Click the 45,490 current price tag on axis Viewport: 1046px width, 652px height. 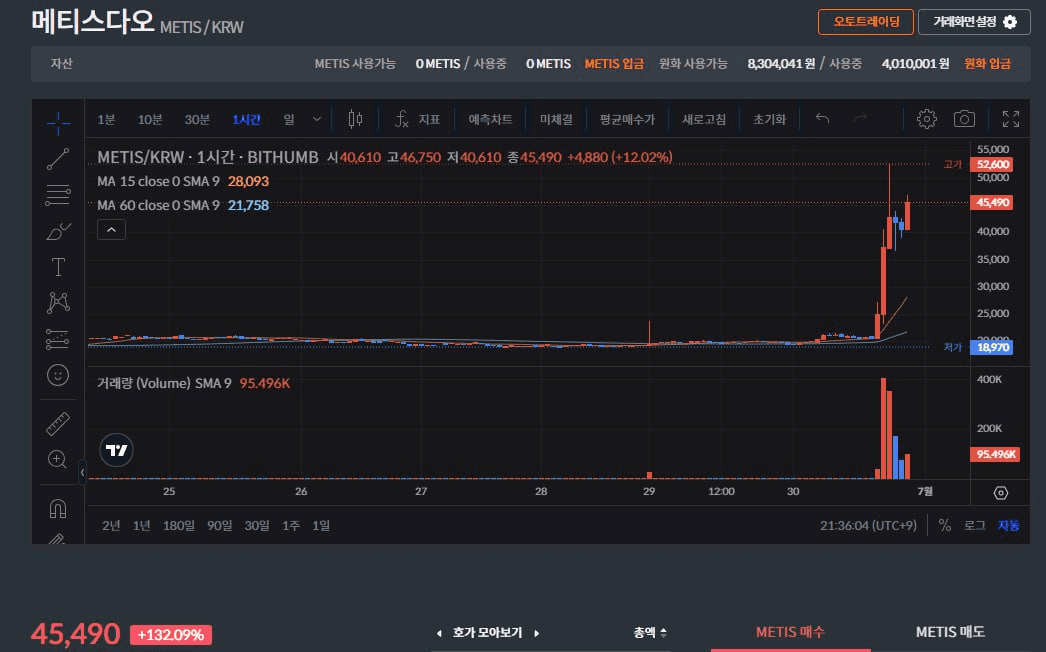[993, 202]
